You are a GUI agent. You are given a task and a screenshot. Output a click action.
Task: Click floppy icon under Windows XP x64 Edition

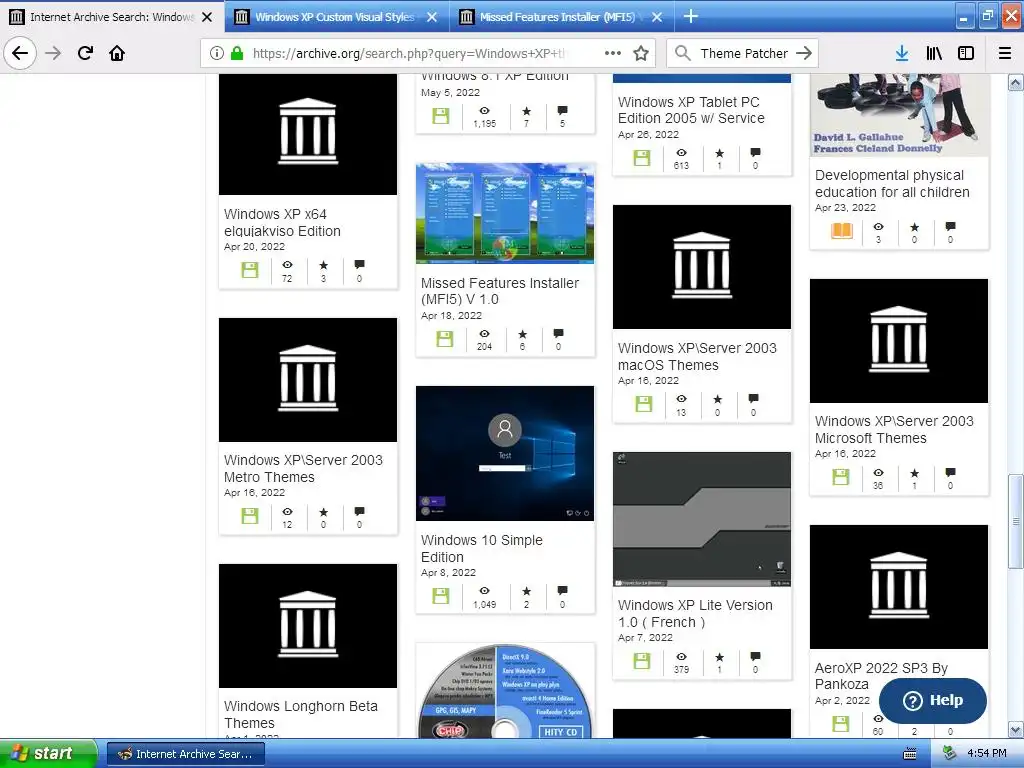pos(250,270)
